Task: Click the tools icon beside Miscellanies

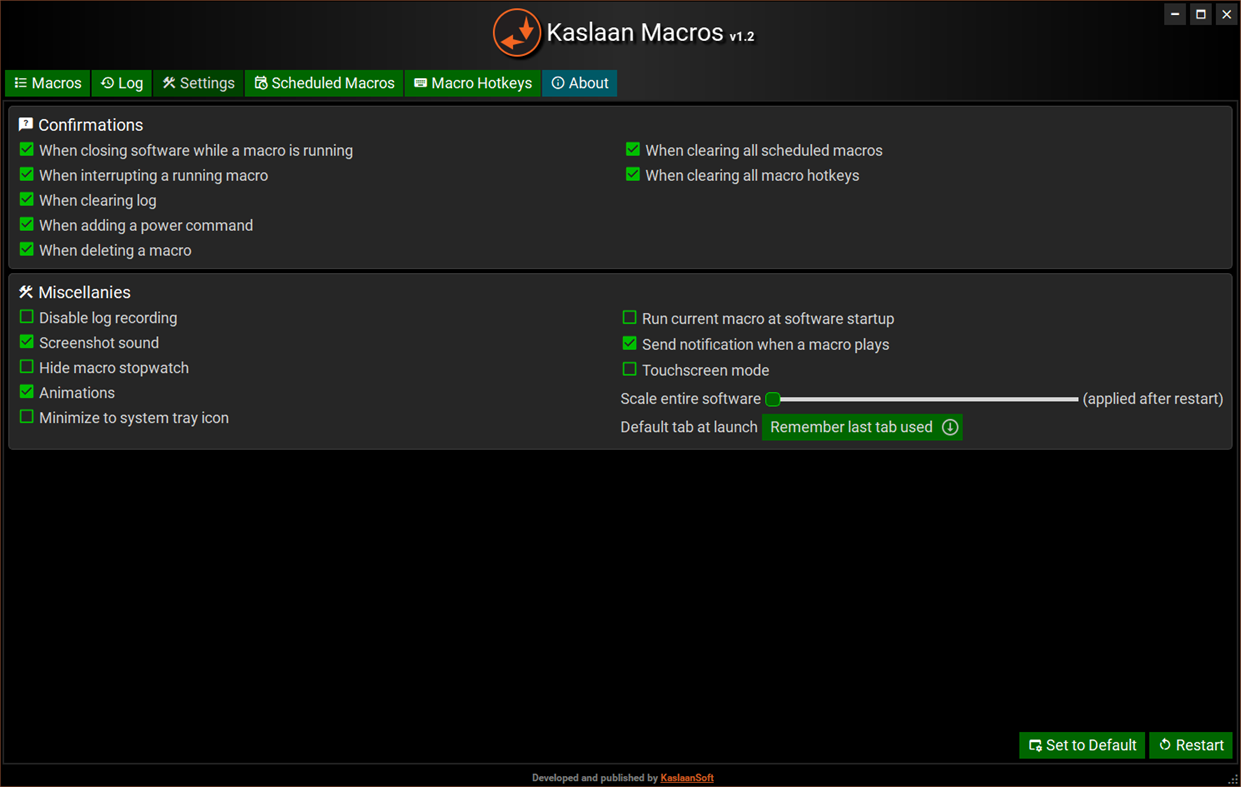Action: 24,291
